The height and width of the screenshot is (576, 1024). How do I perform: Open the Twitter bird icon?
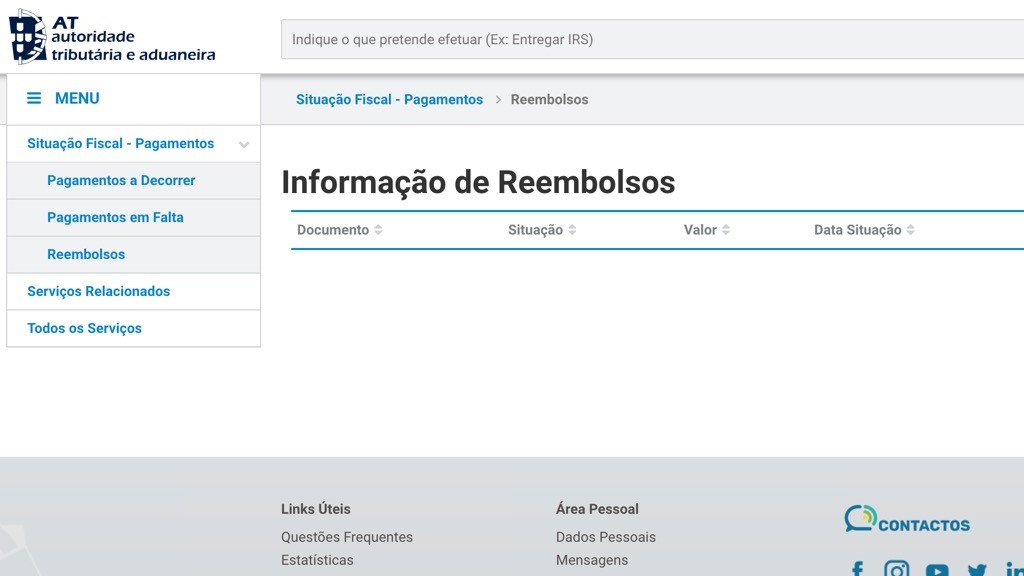pos(976,568)
